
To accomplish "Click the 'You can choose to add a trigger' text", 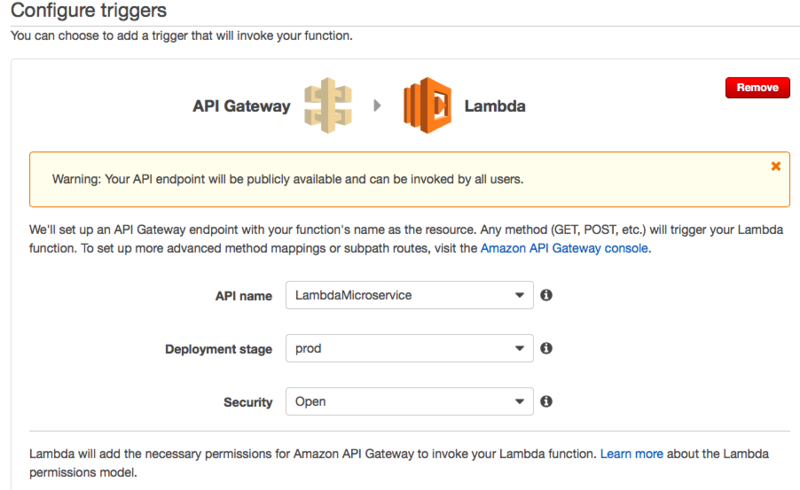I will point(182,36).
